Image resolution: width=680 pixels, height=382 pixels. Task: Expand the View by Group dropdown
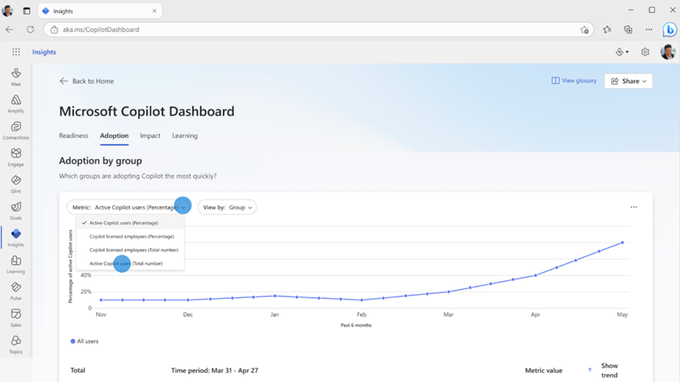[x=227, y=207]
